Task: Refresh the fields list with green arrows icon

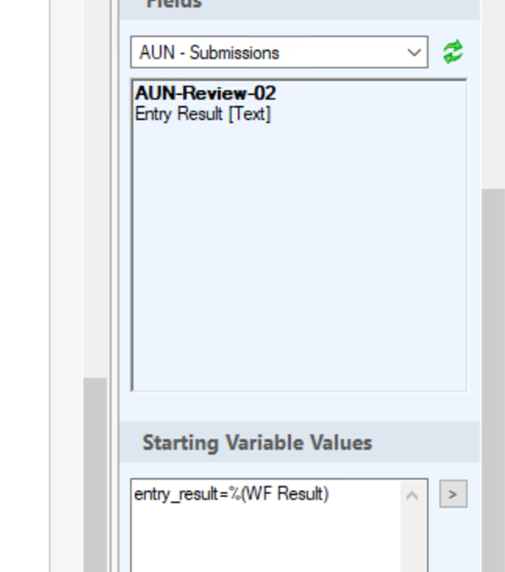Action: coord(453,52)
